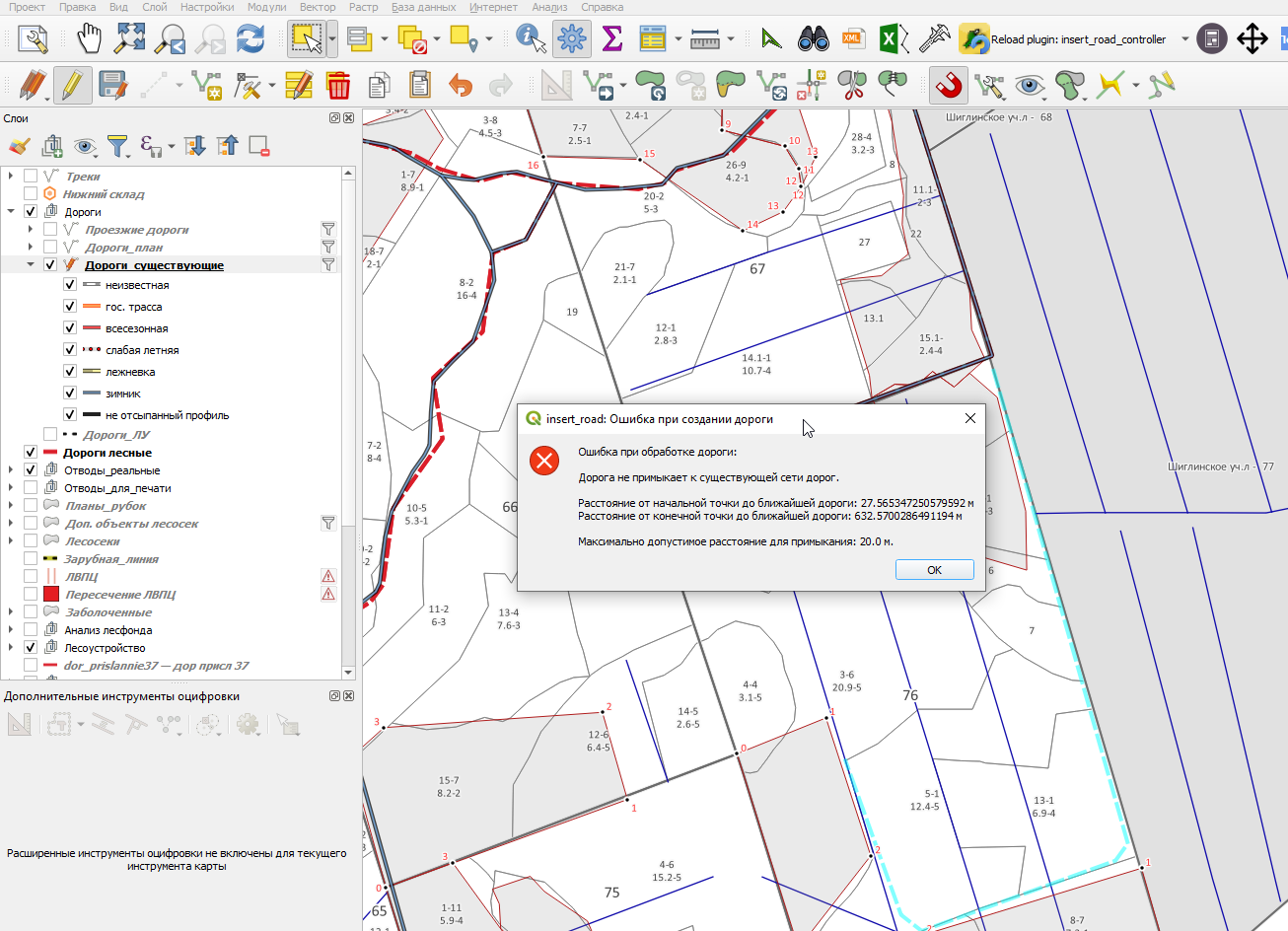Click Reload plugin: insert_road_controller
The width and height of the screenshot is (1288, 931).
[1063, 39]
